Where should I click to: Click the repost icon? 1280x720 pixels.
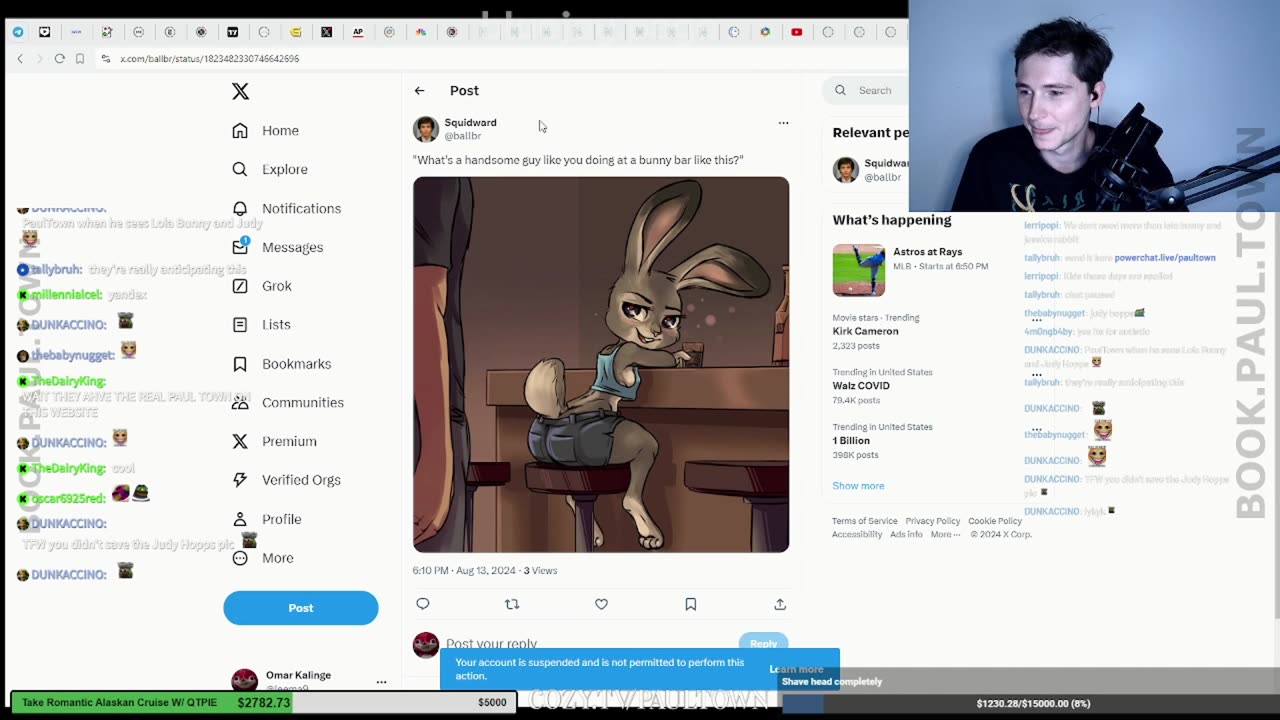pyautogui.click(x=512, y=604)
